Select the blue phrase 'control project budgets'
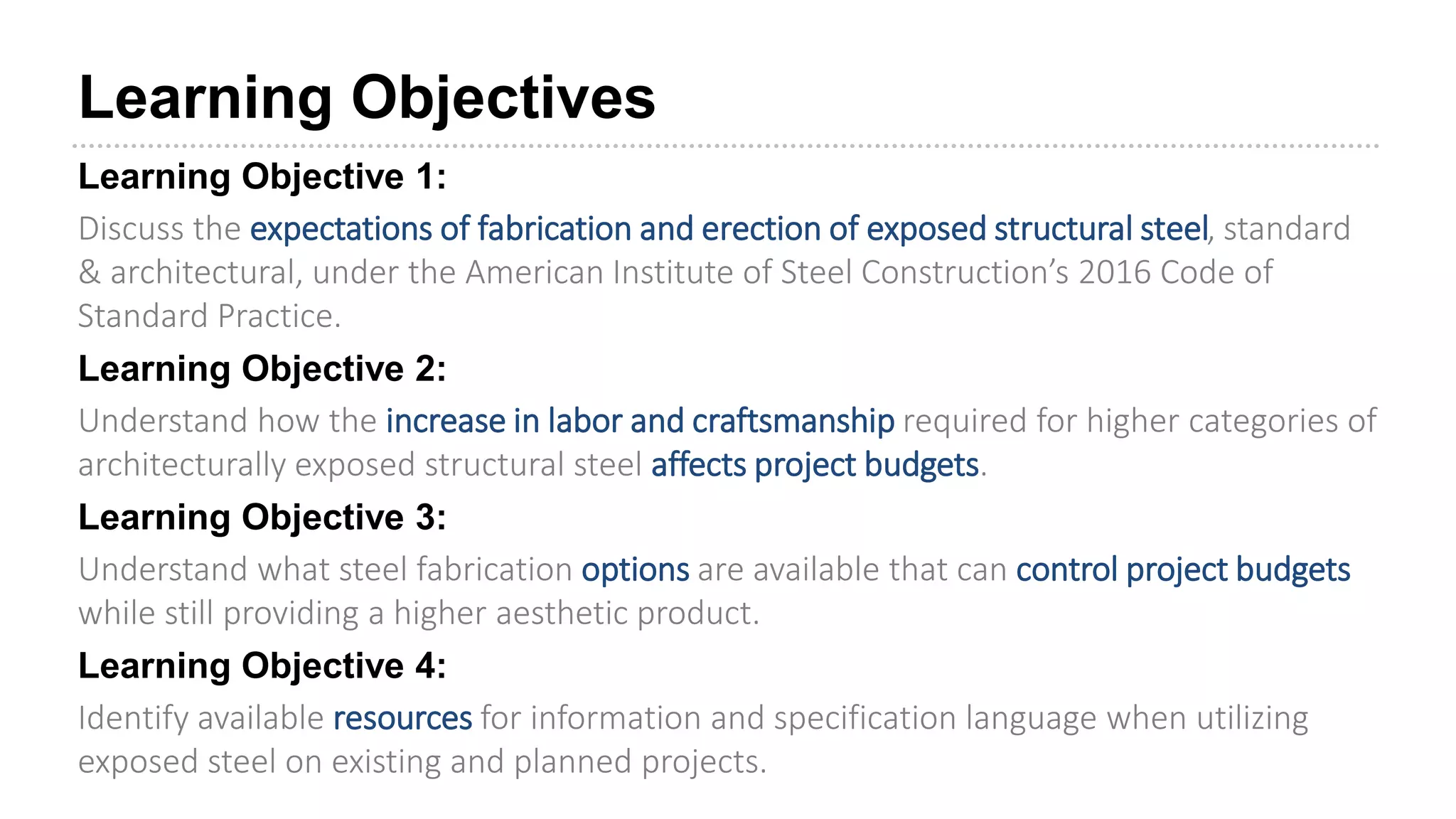Screen dimensions: 1456x819 [x=1183, y=571]
